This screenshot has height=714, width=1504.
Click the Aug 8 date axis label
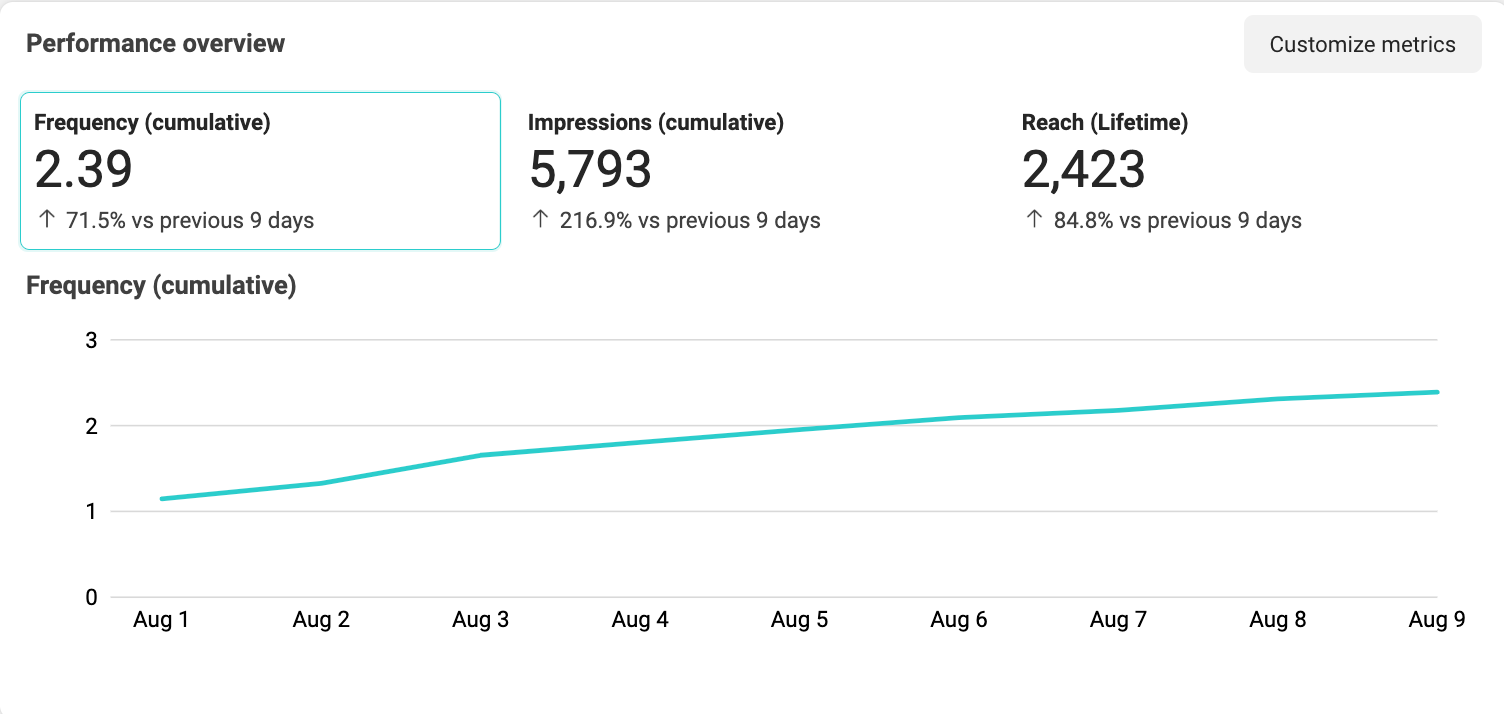click(1277, 620)
